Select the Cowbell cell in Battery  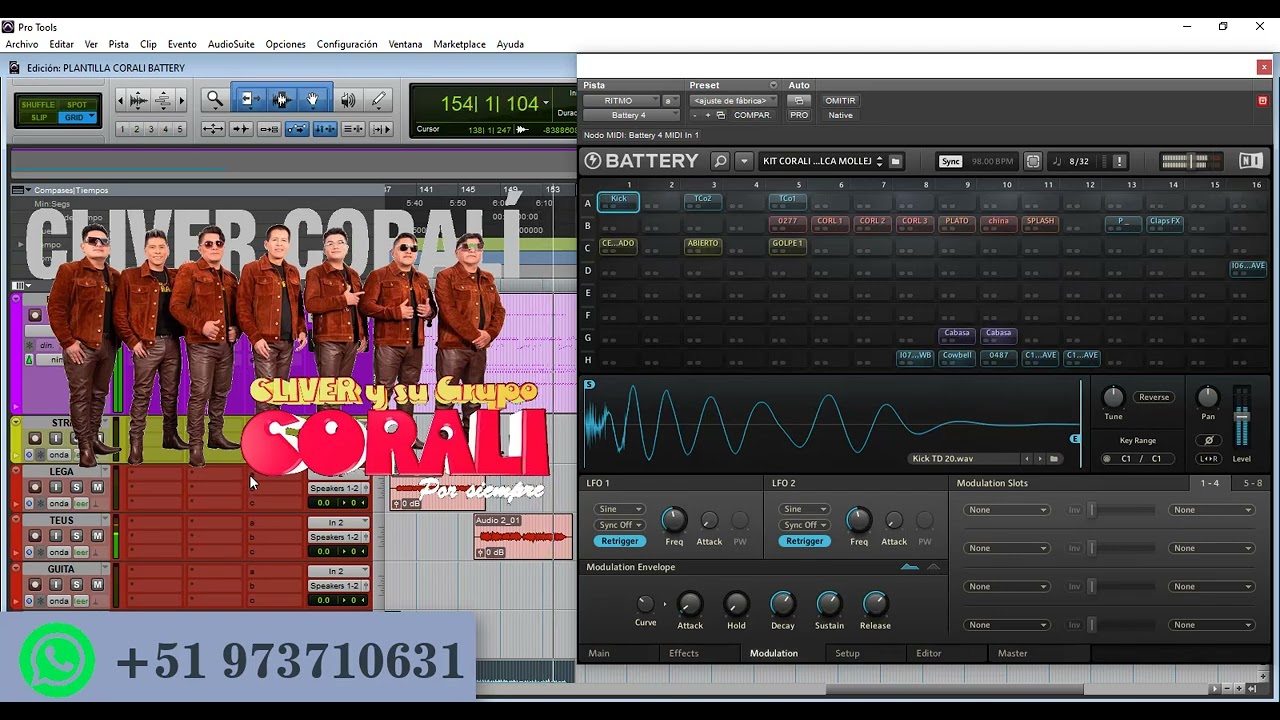coord(957,358)
